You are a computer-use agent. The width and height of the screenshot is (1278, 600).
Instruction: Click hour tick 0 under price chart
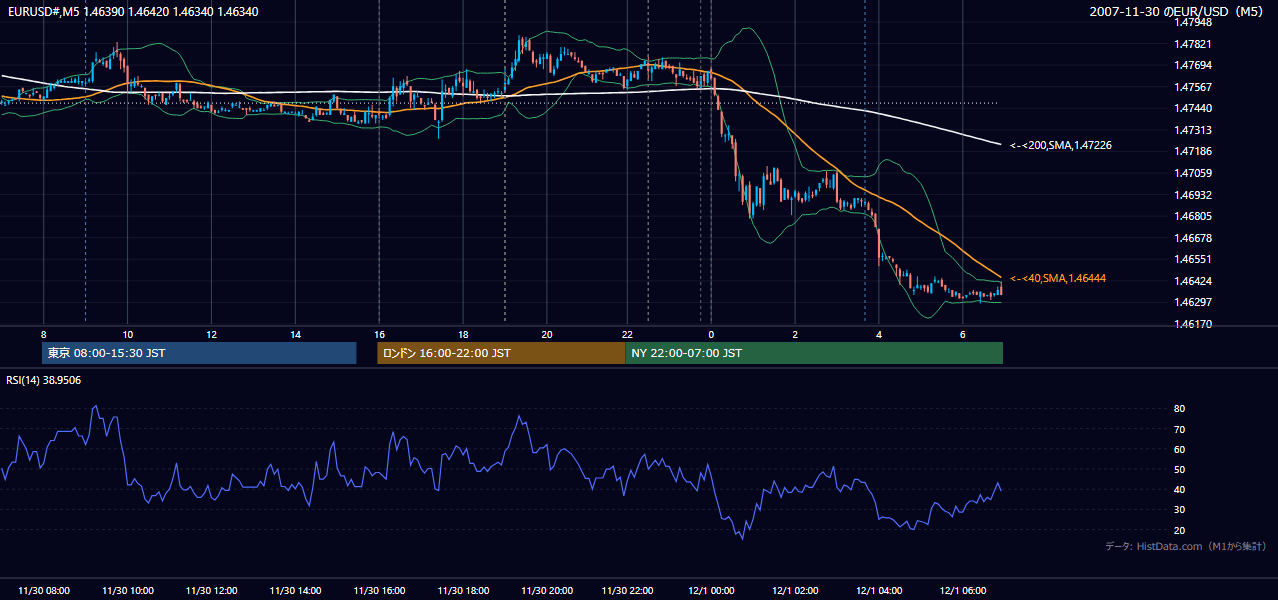(711, 334)
